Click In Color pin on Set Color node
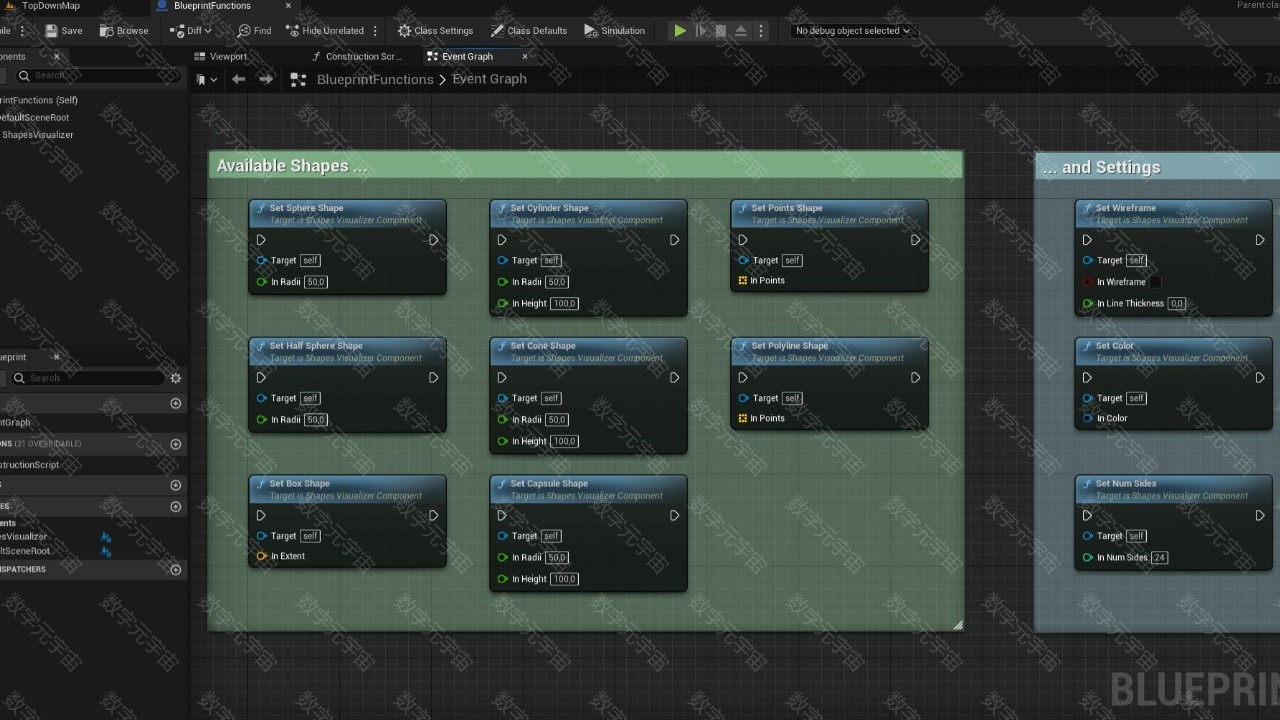 tap(1088, 419)
